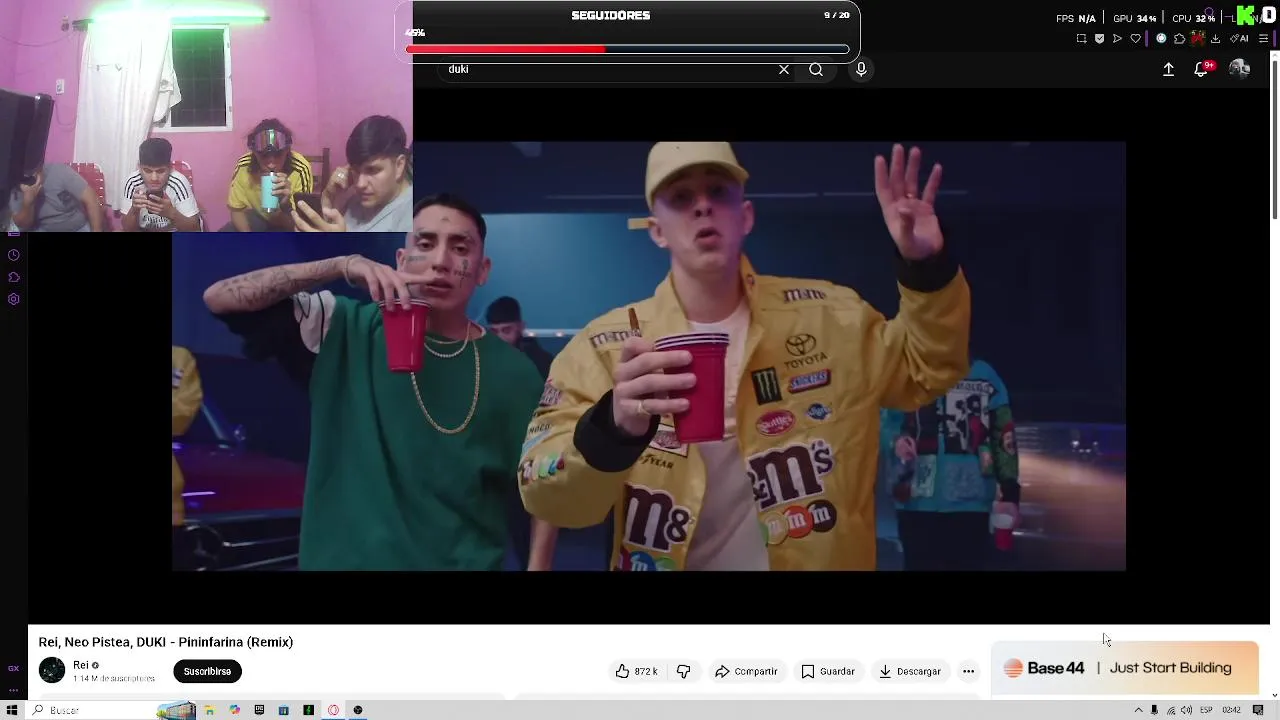Screen dimensions: 1280x720
Task: Open the Rei channel avatar
Action: point(52,670)
